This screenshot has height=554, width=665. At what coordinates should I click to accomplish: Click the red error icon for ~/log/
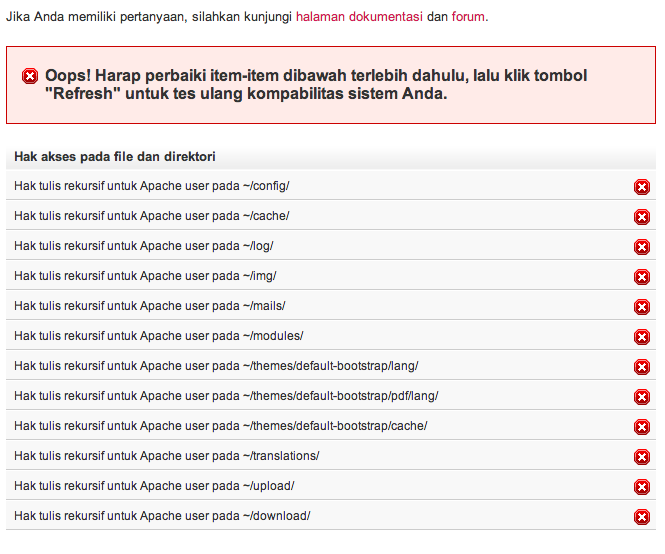coord(642,247)
